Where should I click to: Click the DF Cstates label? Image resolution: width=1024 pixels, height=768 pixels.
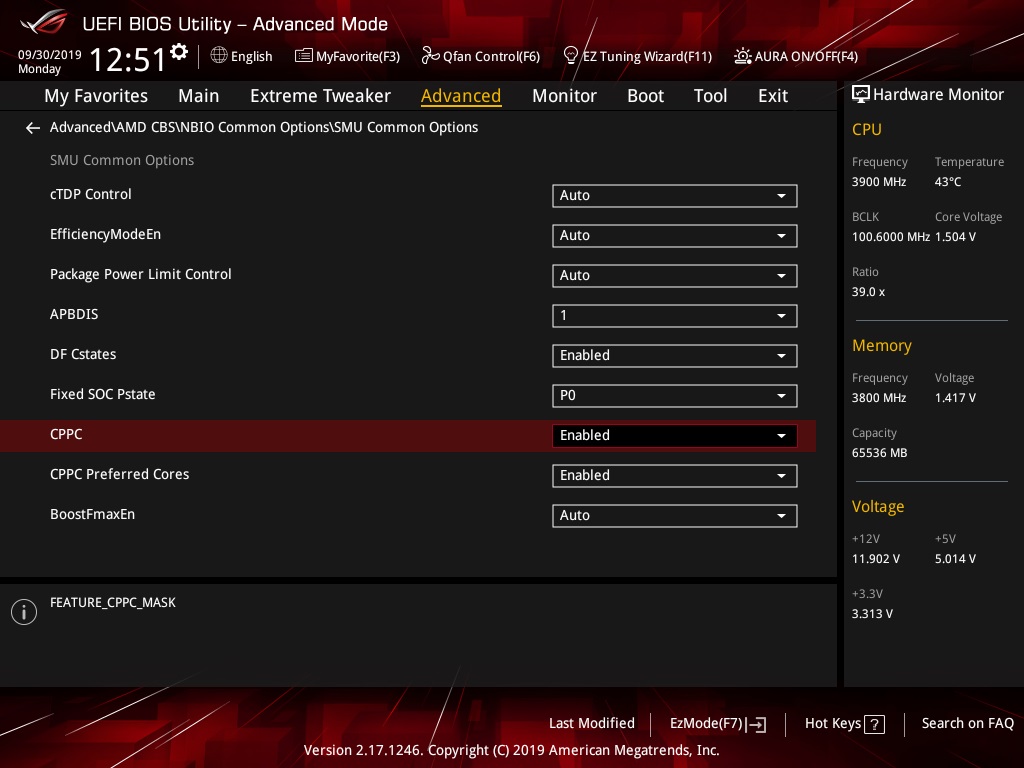point(83,355)
